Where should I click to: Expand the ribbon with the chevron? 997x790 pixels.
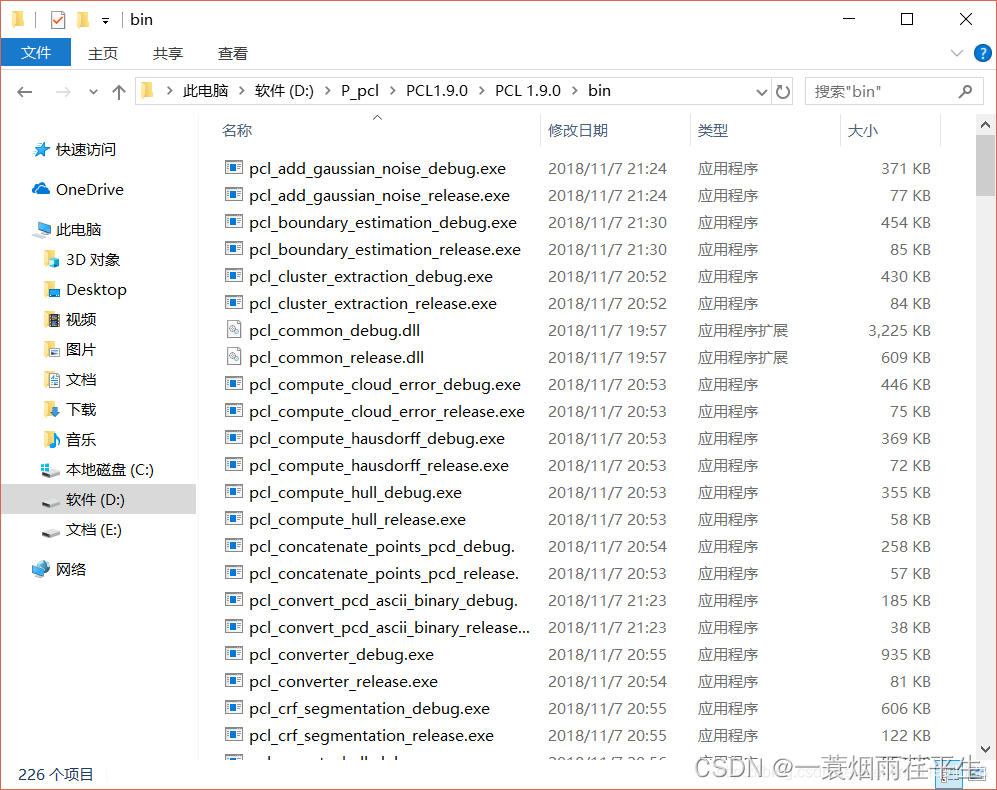(x=956, y=53)
